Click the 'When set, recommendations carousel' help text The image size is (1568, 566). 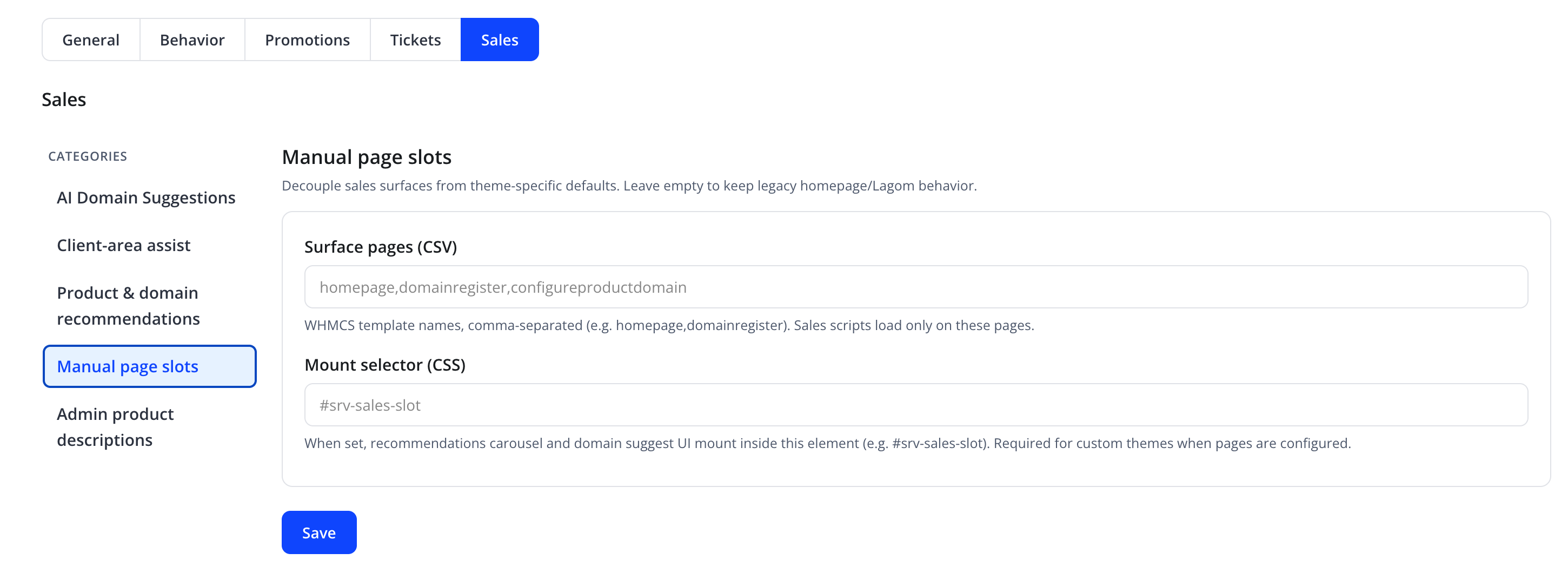point(827,444)
